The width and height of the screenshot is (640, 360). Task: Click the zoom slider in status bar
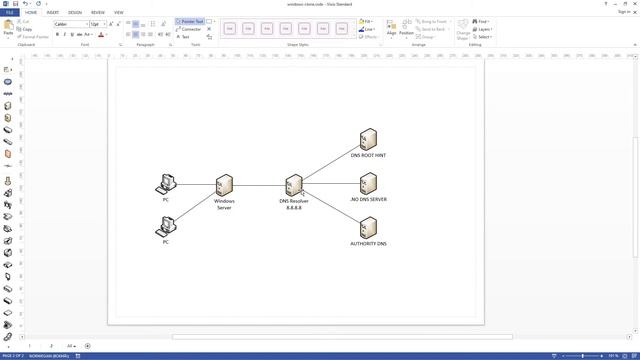pyautogui.click(x=582, y=356)
